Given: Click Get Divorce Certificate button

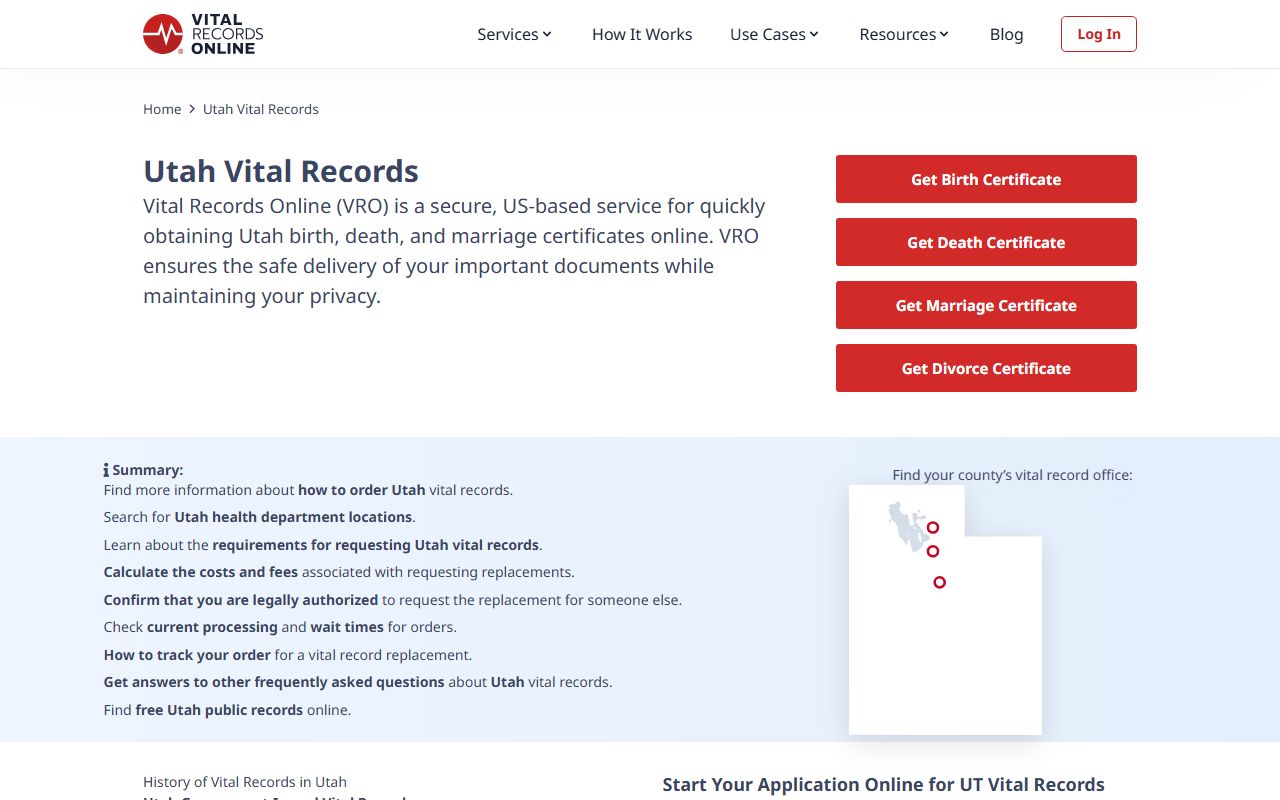Looking at the screenshot, I should pyautogui.click(x=986, y=368).
